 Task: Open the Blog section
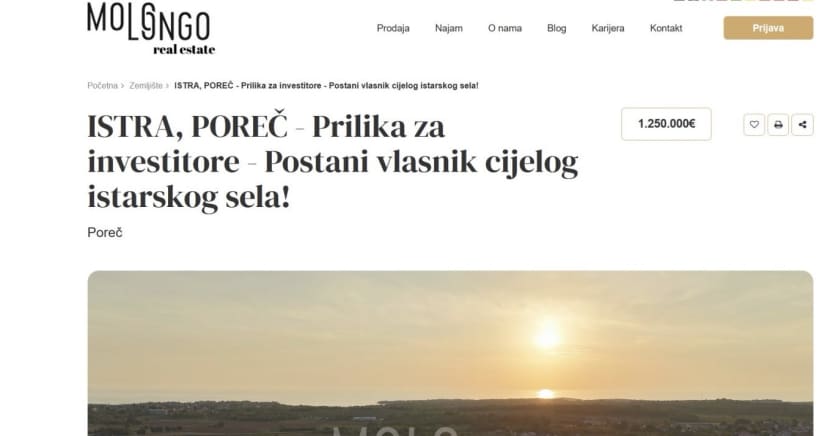[556, 28]
